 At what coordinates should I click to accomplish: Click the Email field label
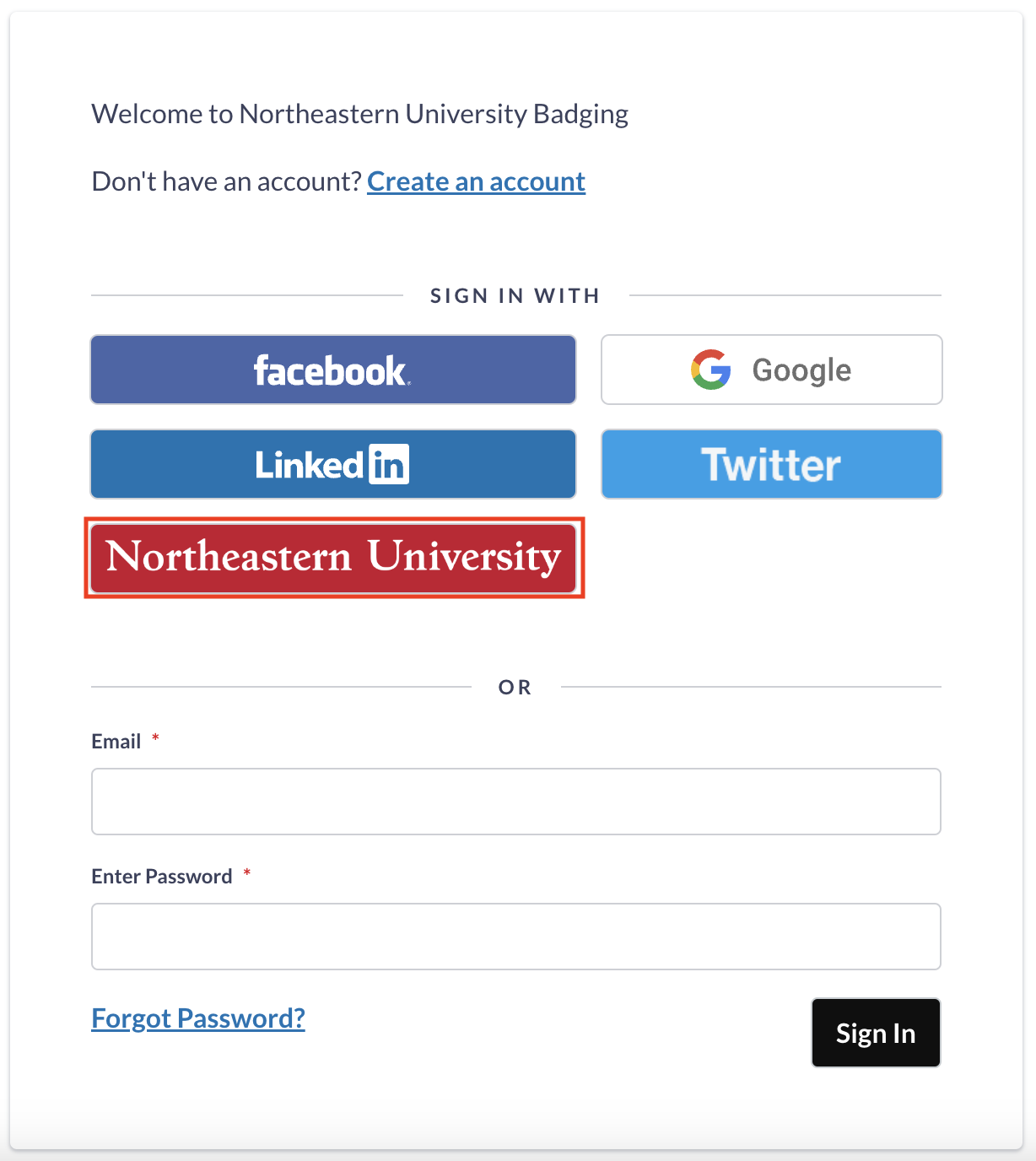pos(116,742)
